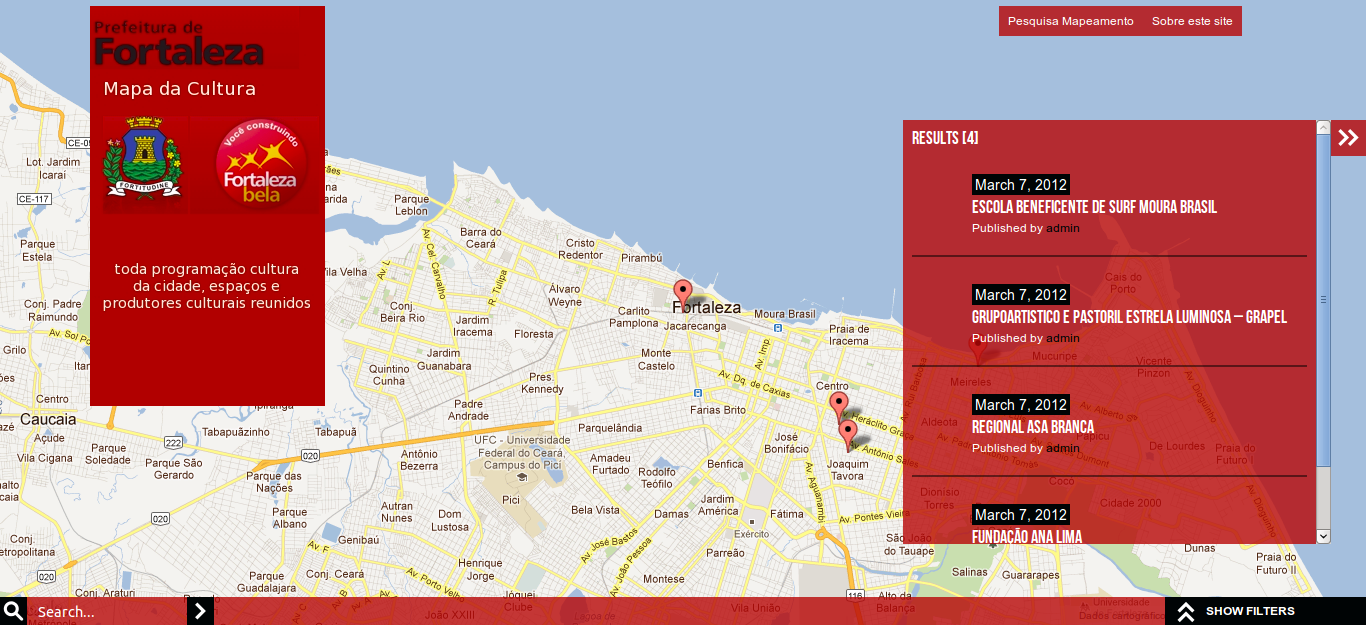Click results scrollbar down arrow
Image resolution: width=1366 pixels, height=625 pixels.
1323,536
